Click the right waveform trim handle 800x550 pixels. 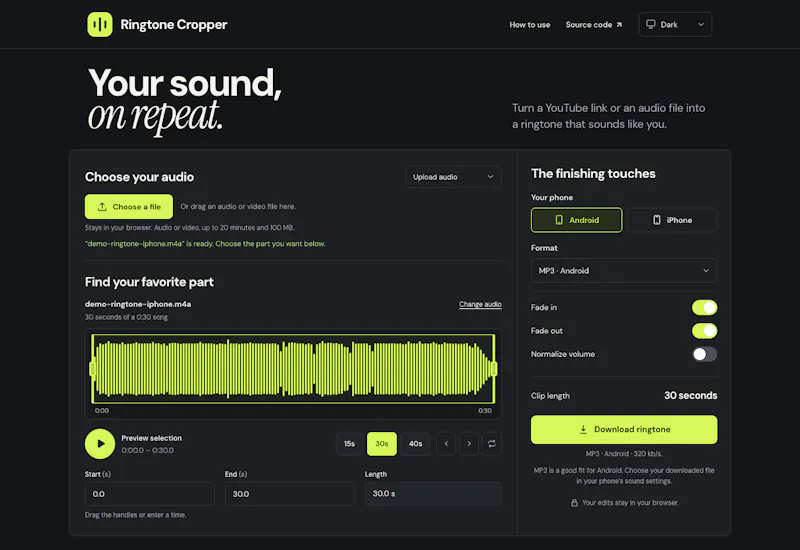(x=493, y=369)
